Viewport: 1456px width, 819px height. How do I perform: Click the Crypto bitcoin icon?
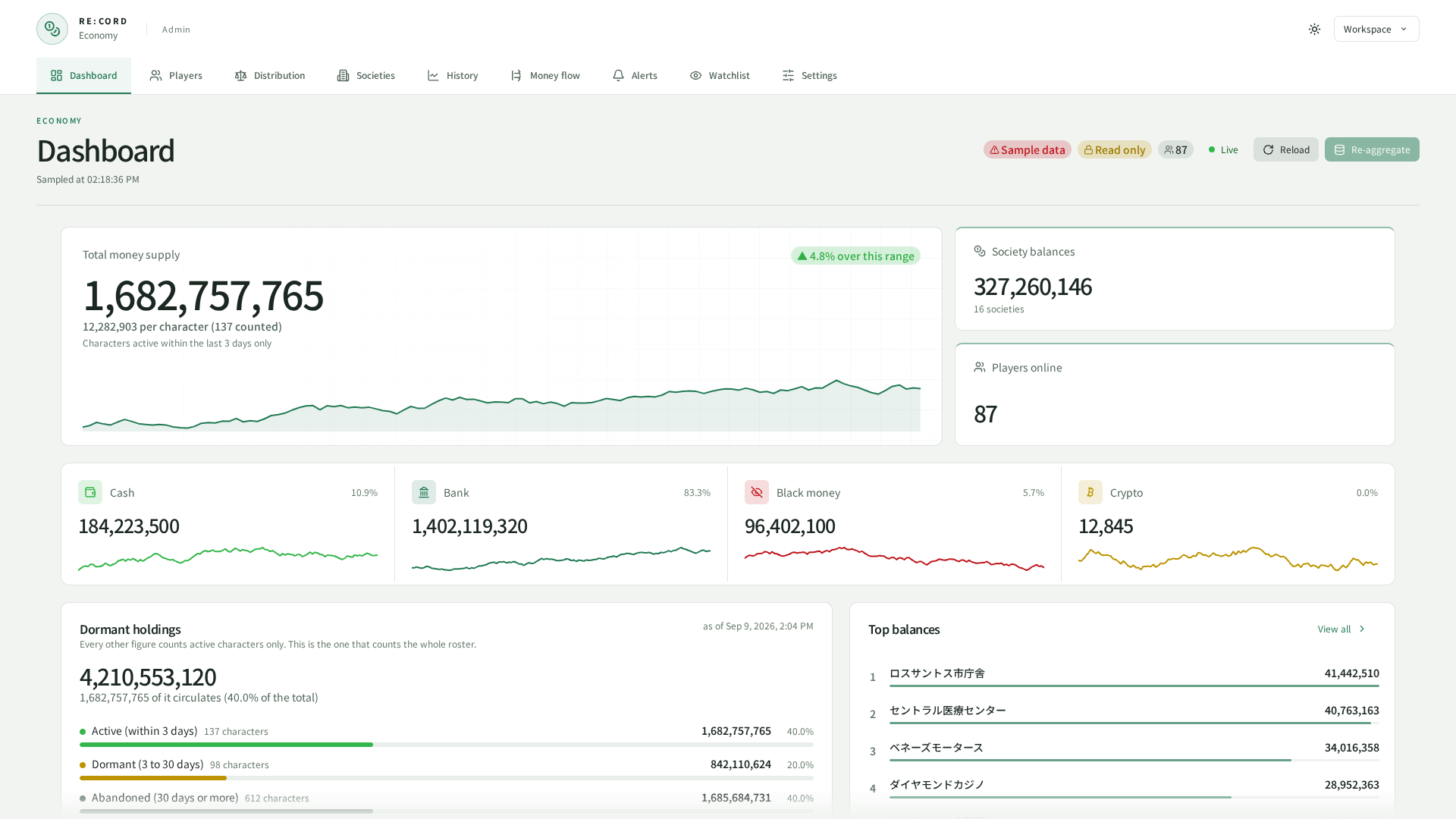point(1090,492)
